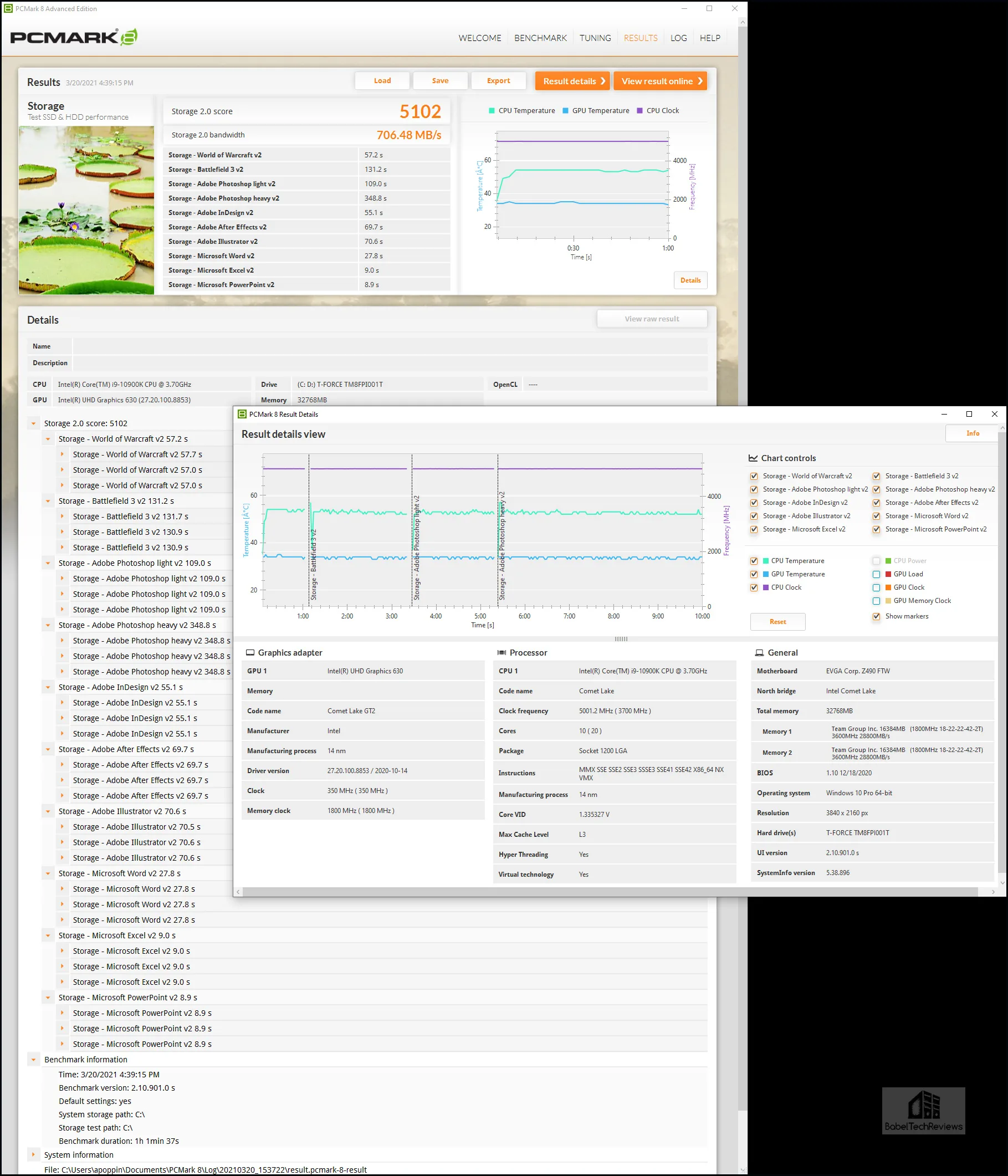Expand the System information section
The width and height of the screenshot is (1008, 1176).
[x=33, y=1154]
